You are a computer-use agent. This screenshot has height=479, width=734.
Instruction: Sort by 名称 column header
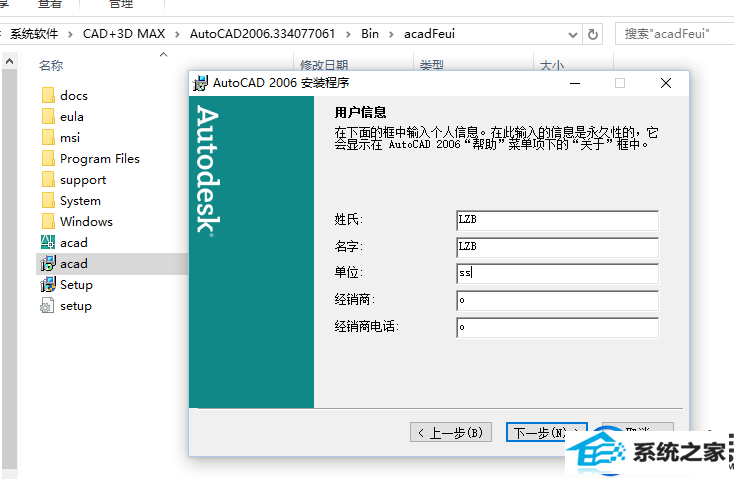click(51, 66)
